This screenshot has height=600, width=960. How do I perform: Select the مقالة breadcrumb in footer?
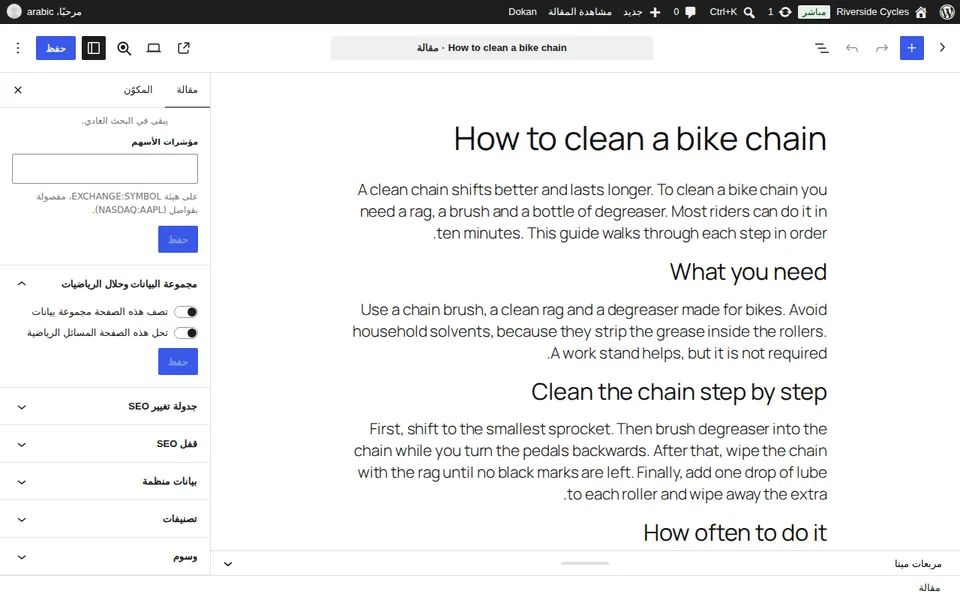point(929,588)
